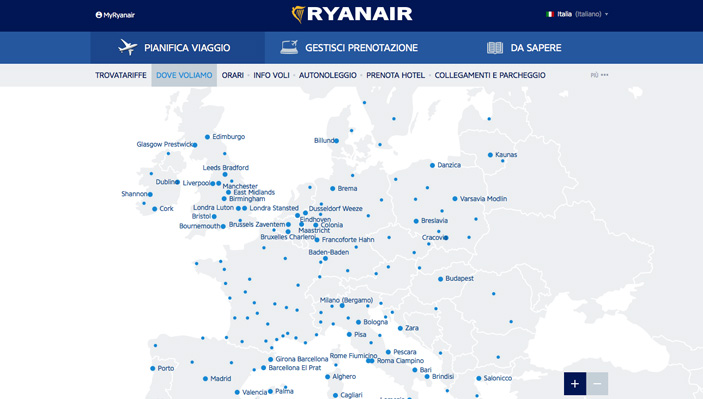Zoom out the map with minus button

click(x=597, y=384)
